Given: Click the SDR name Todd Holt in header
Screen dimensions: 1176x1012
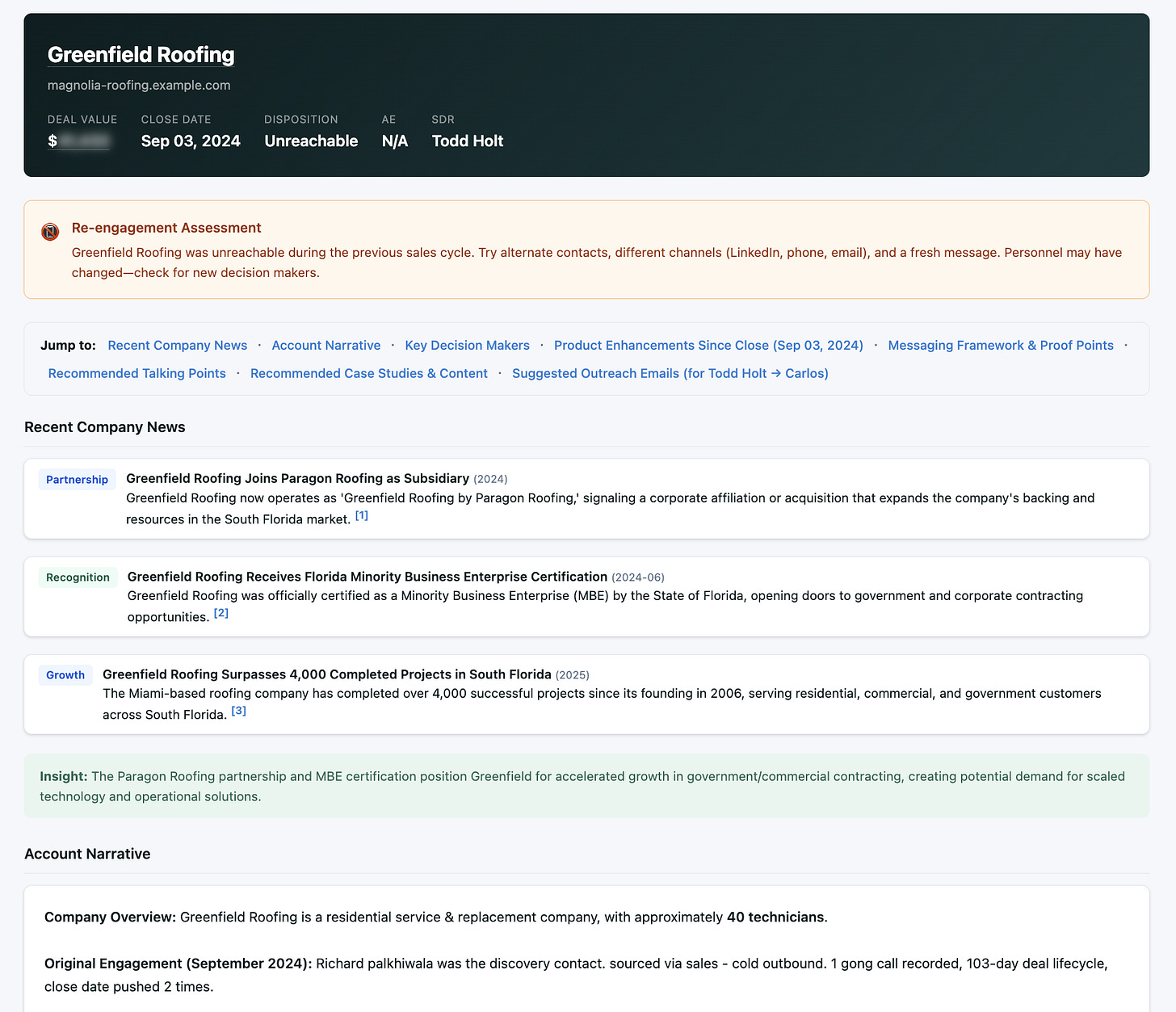Looking at the screenshot, I should pyautogui.click(x=468, y=141).
